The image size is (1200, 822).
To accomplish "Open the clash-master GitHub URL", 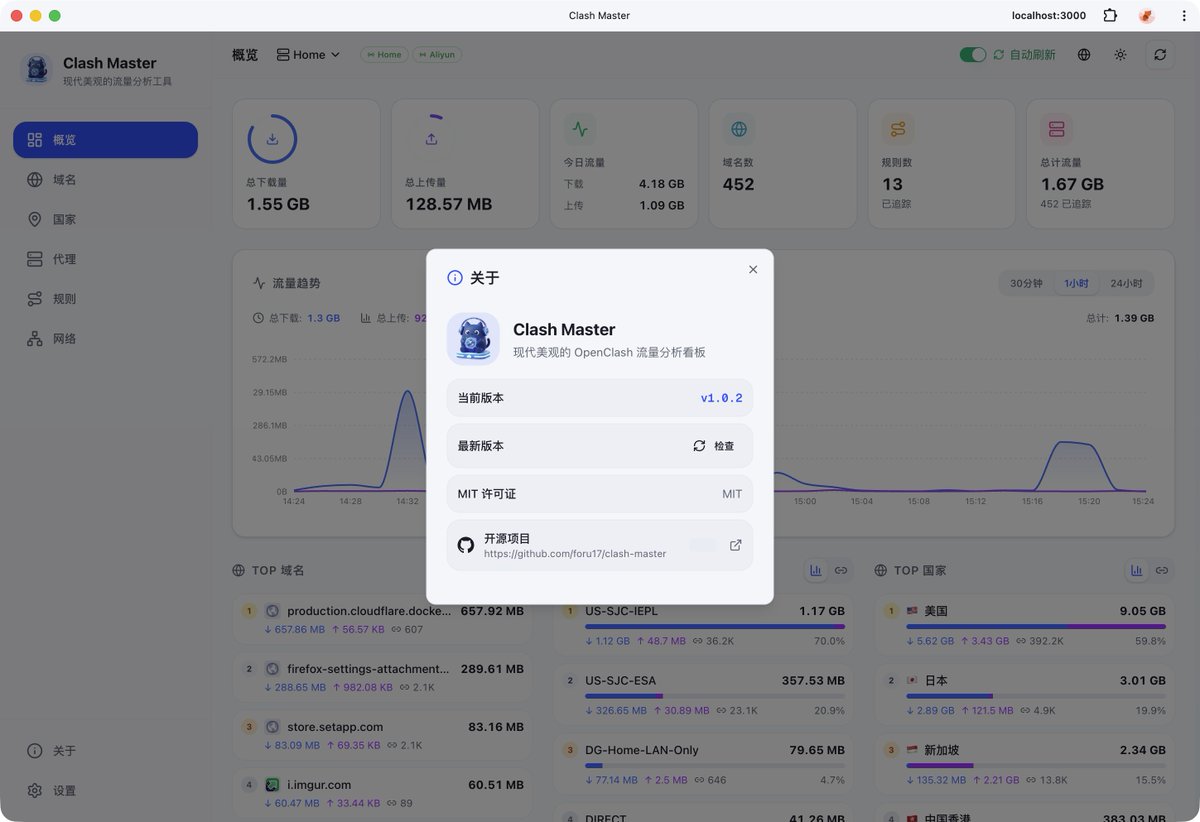I will [x=575, y=553].
